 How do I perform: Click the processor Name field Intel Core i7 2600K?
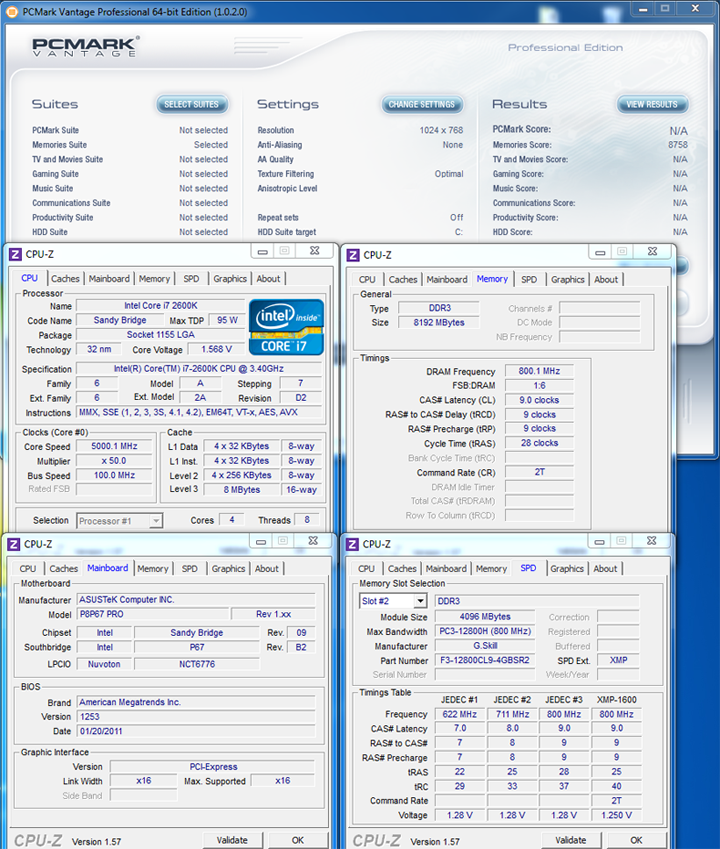(161, 306)
